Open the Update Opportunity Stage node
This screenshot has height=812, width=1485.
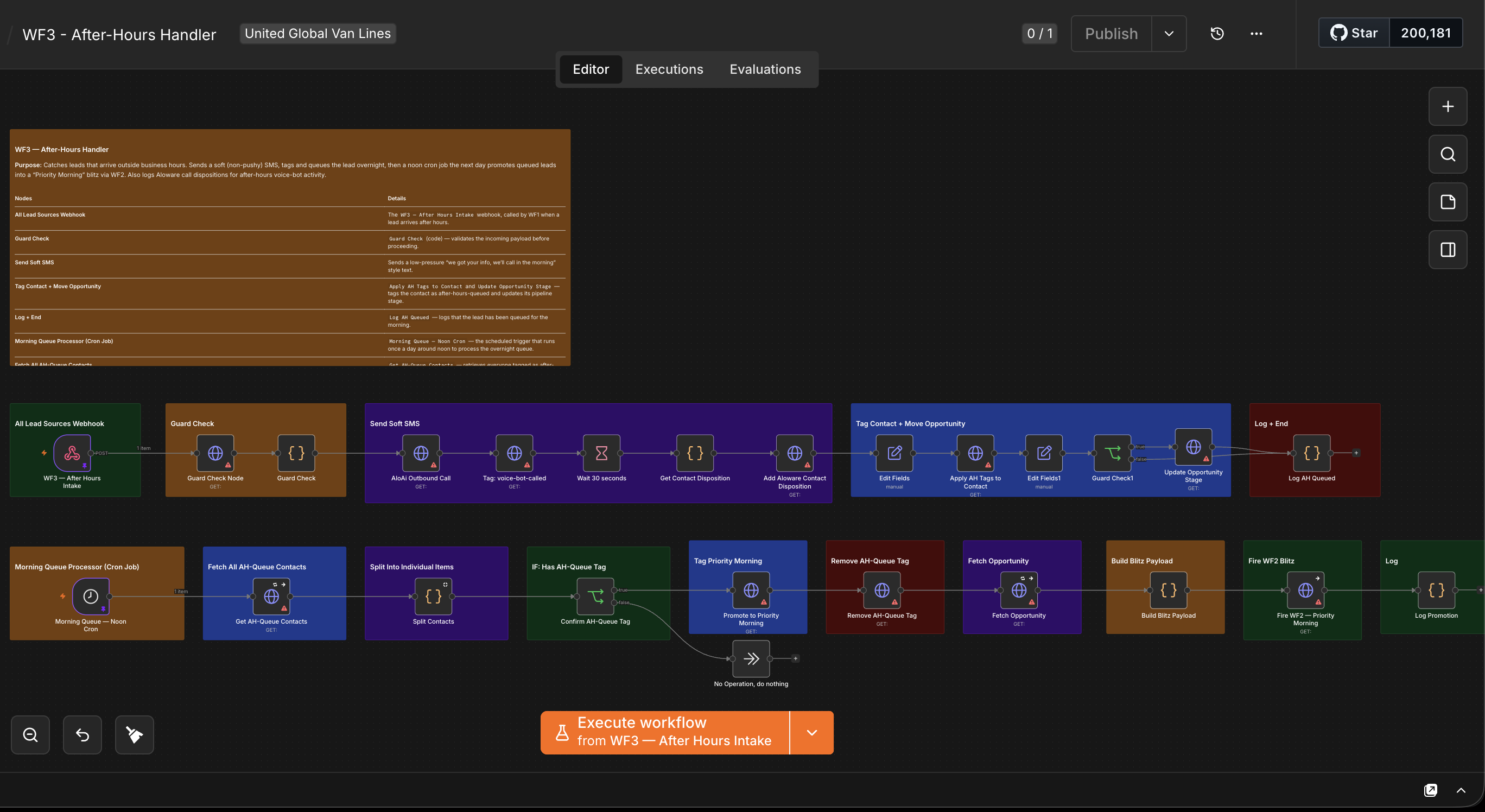1194,447
